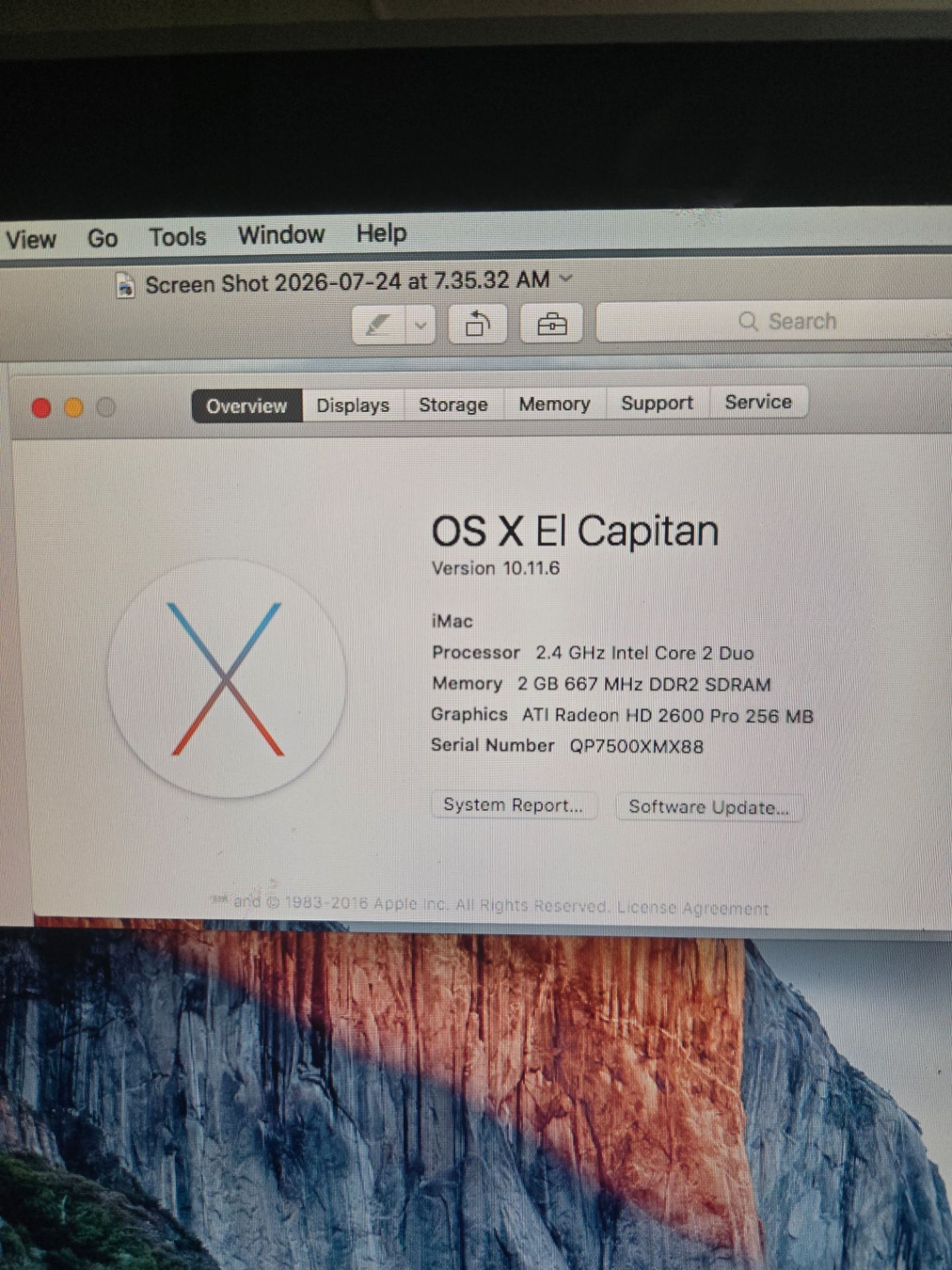Click the iMac model label

click(x=452, y=621)
